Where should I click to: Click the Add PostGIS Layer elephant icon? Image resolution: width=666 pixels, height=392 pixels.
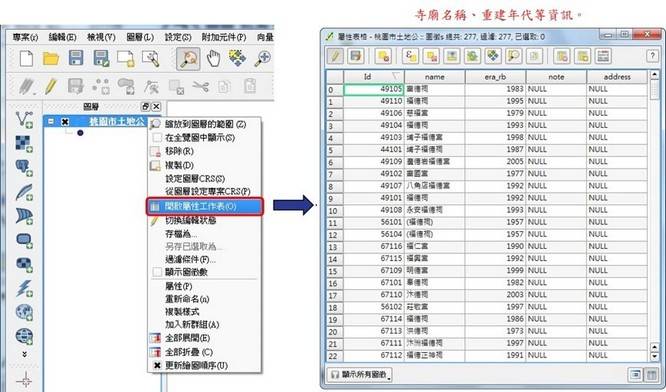24,167
